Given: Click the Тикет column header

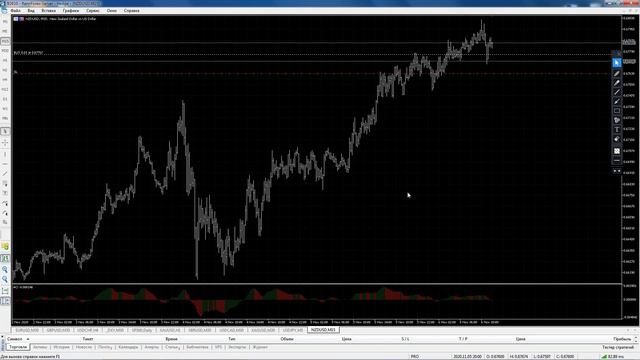Looking at the screenshot, I should tap(88, 339).
